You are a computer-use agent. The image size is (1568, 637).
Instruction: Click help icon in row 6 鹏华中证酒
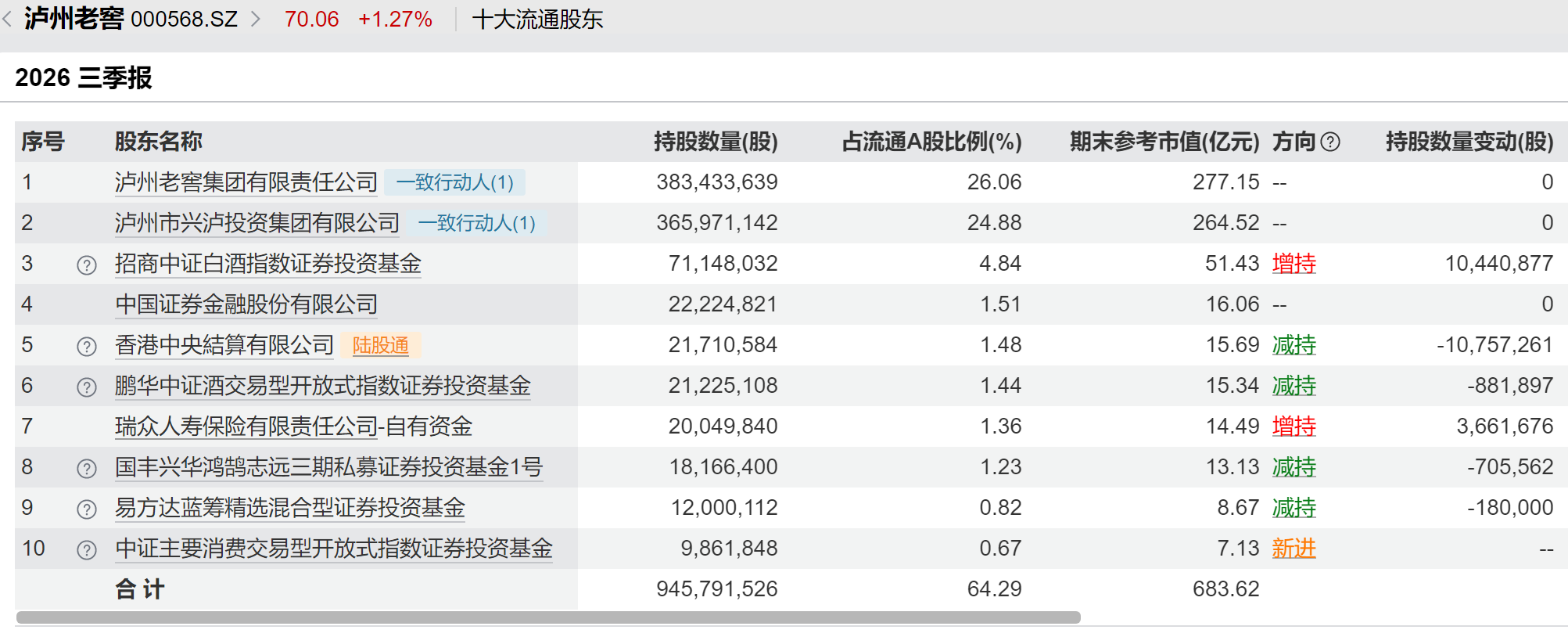click(x=87, y=387)
